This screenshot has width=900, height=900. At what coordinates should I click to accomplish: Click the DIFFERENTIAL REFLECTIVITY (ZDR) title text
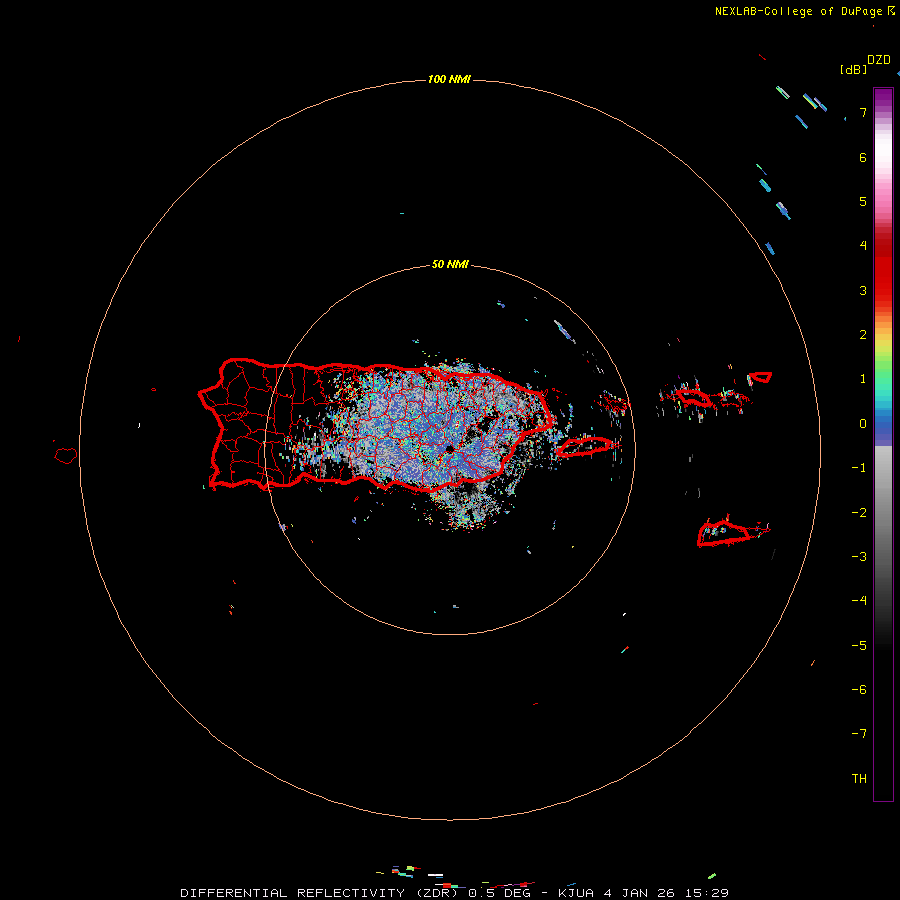[x=321, y=893]
